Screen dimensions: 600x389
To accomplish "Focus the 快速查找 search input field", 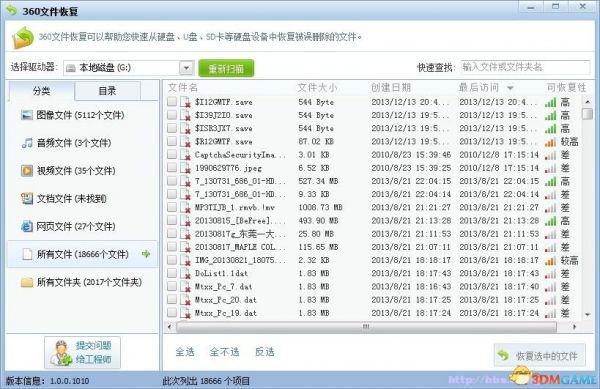I will point(525,67).
